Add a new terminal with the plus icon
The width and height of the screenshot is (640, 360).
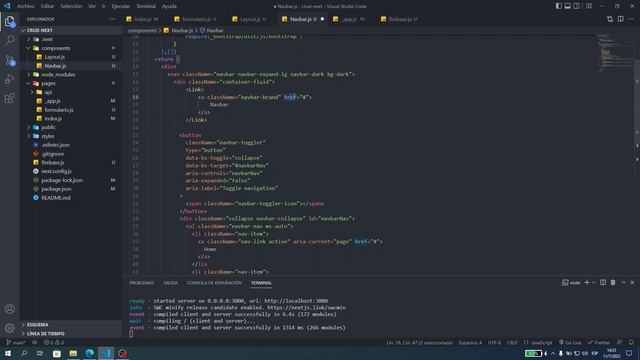click(x=587, y=282)
